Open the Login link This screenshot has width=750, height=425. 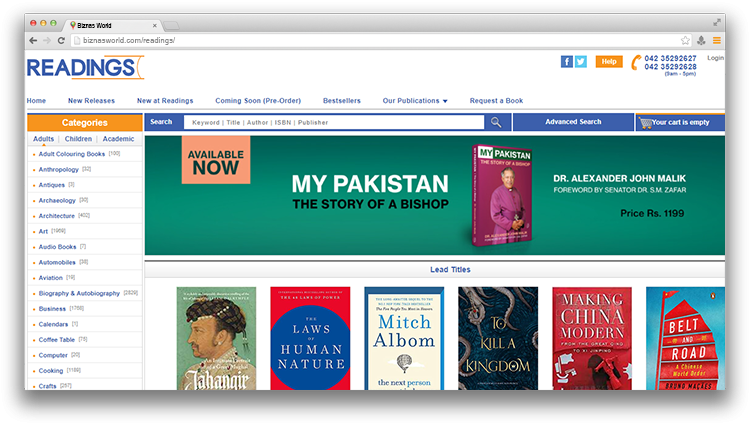click(x=715, y=58)
